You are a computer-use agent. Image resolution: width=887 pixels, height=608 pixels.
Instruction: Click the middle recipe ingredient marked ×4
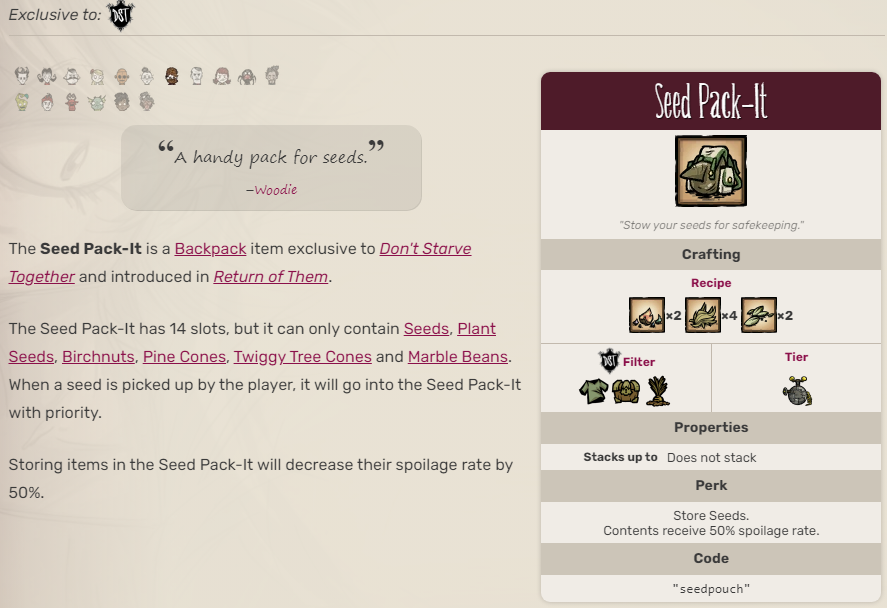[702, 315]
